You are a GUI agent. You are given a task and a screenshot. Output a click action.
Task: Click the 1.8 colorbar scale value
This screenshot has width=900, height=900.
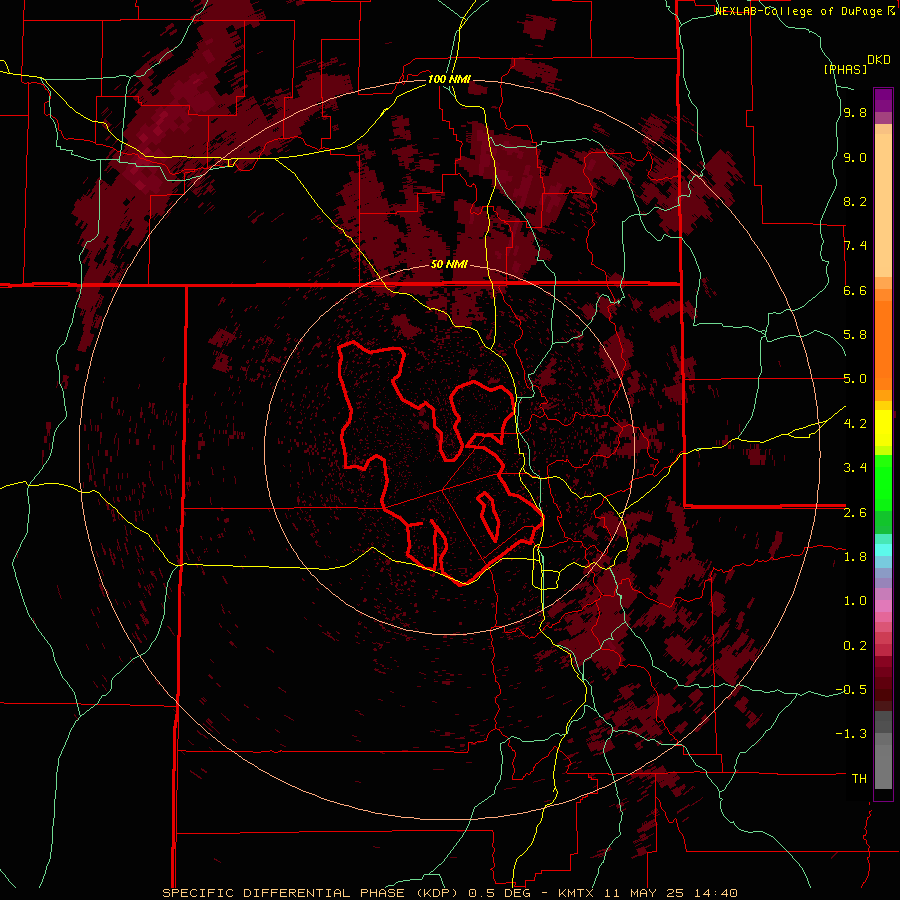click(x=855, y=557)
